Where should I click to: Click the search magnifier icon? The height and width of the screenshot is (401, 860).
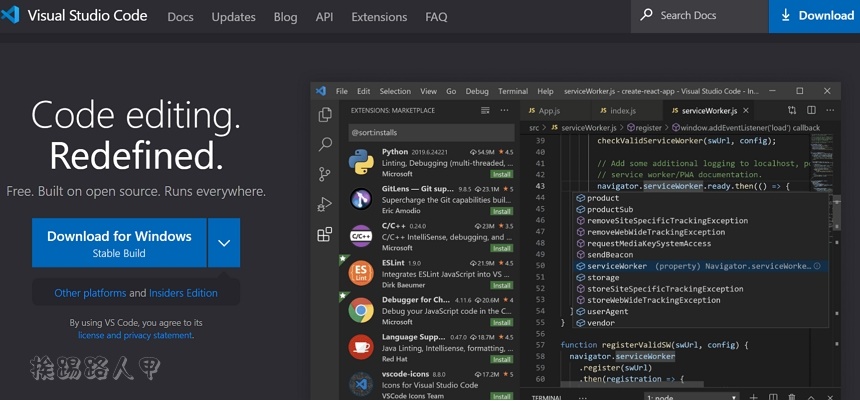click(647, 14)
